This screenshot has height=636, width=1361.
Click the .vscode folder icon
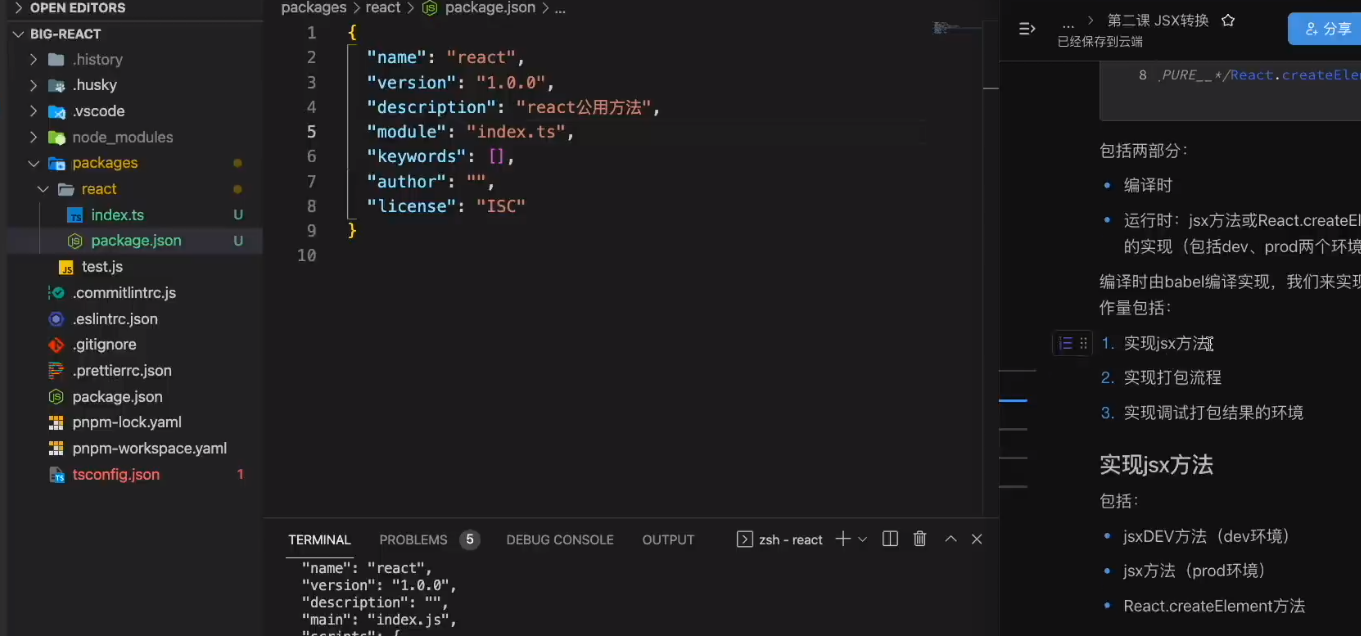(x=57, y=111)
